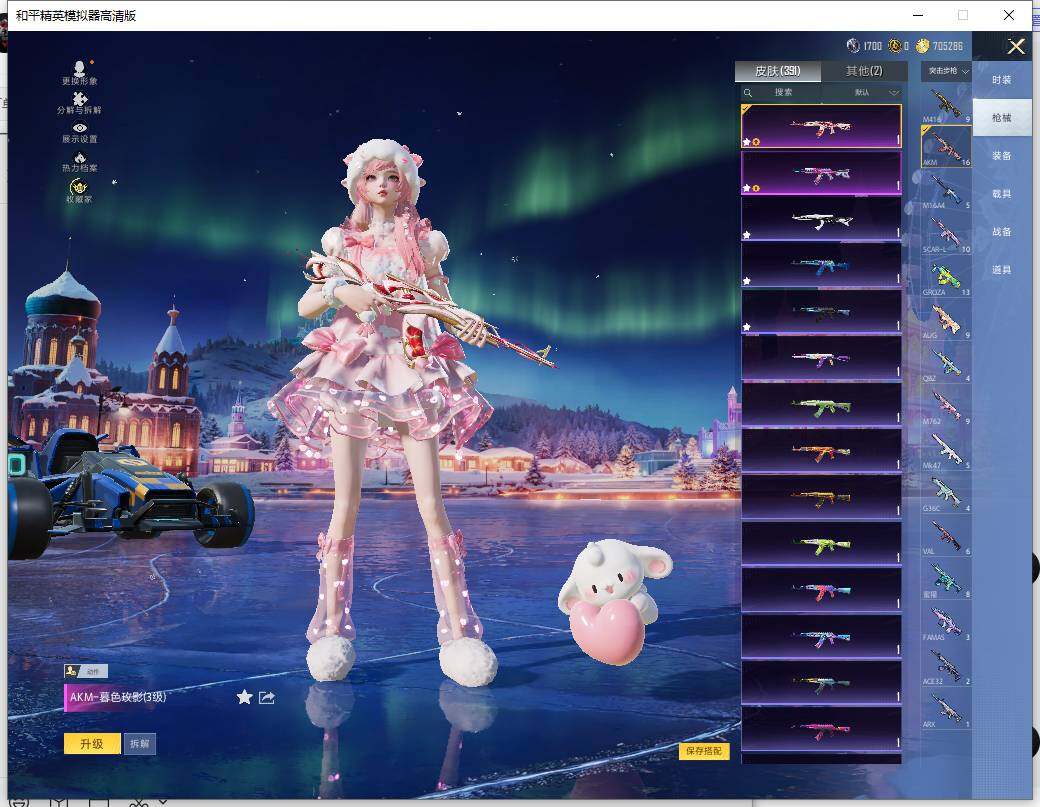
Task: Select the VAL weapon icon
Action: click(x=946, y=535)
